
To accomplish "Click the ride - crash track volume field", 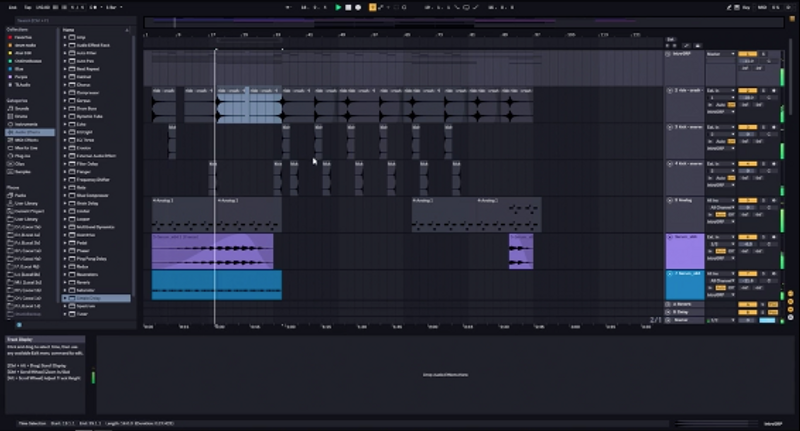I will pyautogui.click(x=748, y=97).
